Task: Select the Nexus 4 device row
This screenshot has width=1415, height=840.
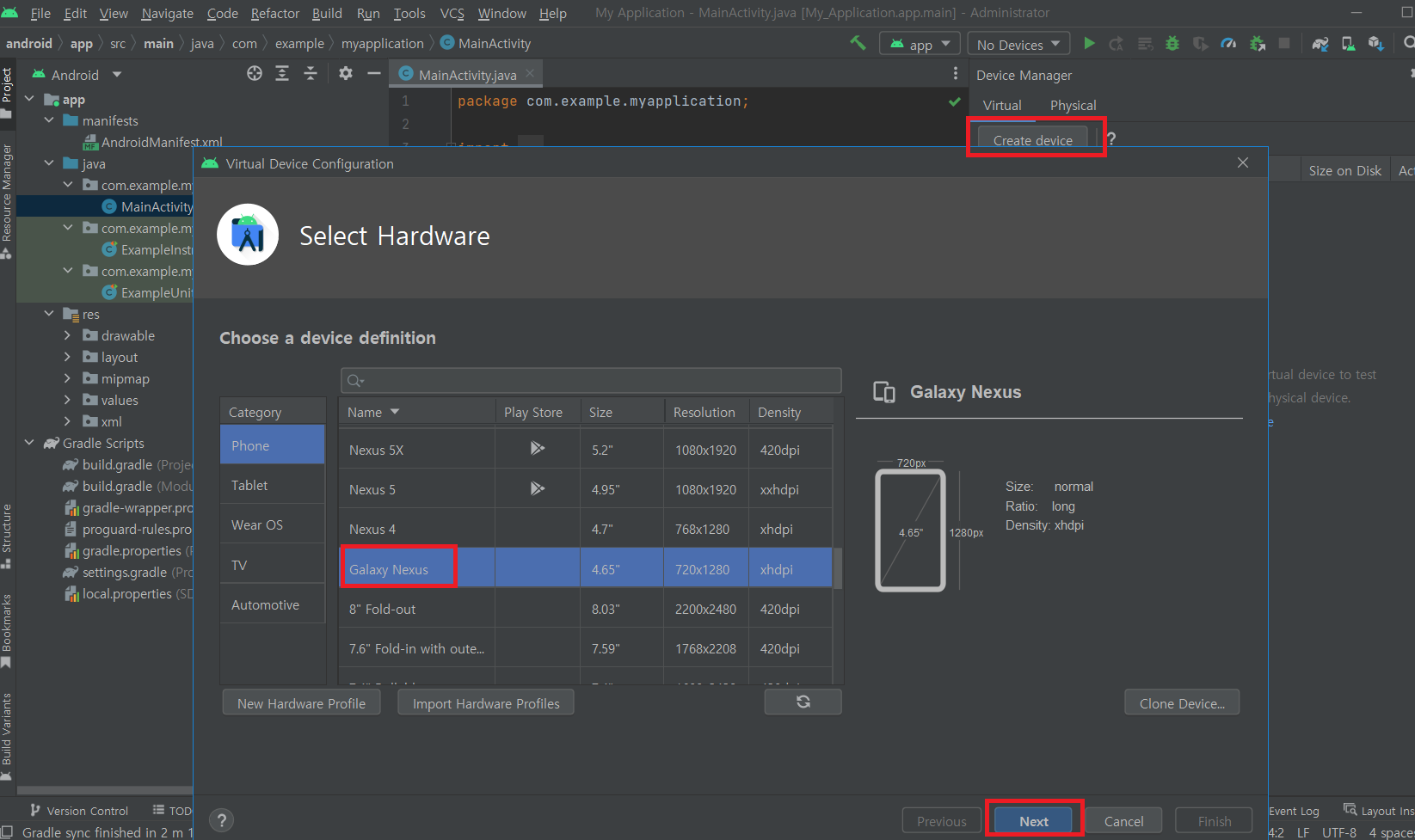Action: pos(586,529)
